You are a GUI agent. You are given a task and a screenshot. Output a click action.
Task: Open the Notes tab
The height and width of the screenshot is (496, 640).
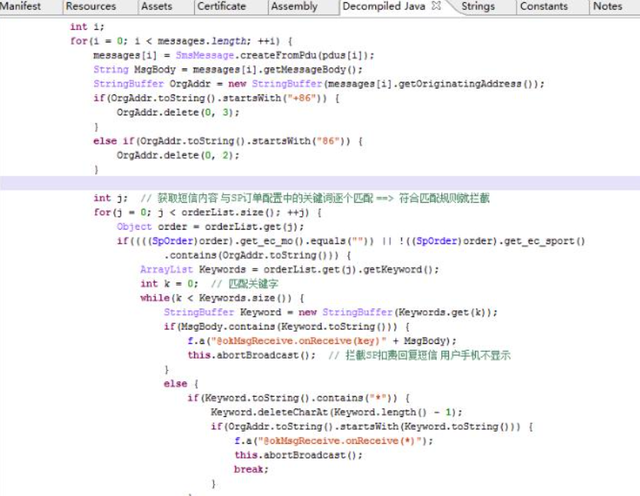click(607, 6)
